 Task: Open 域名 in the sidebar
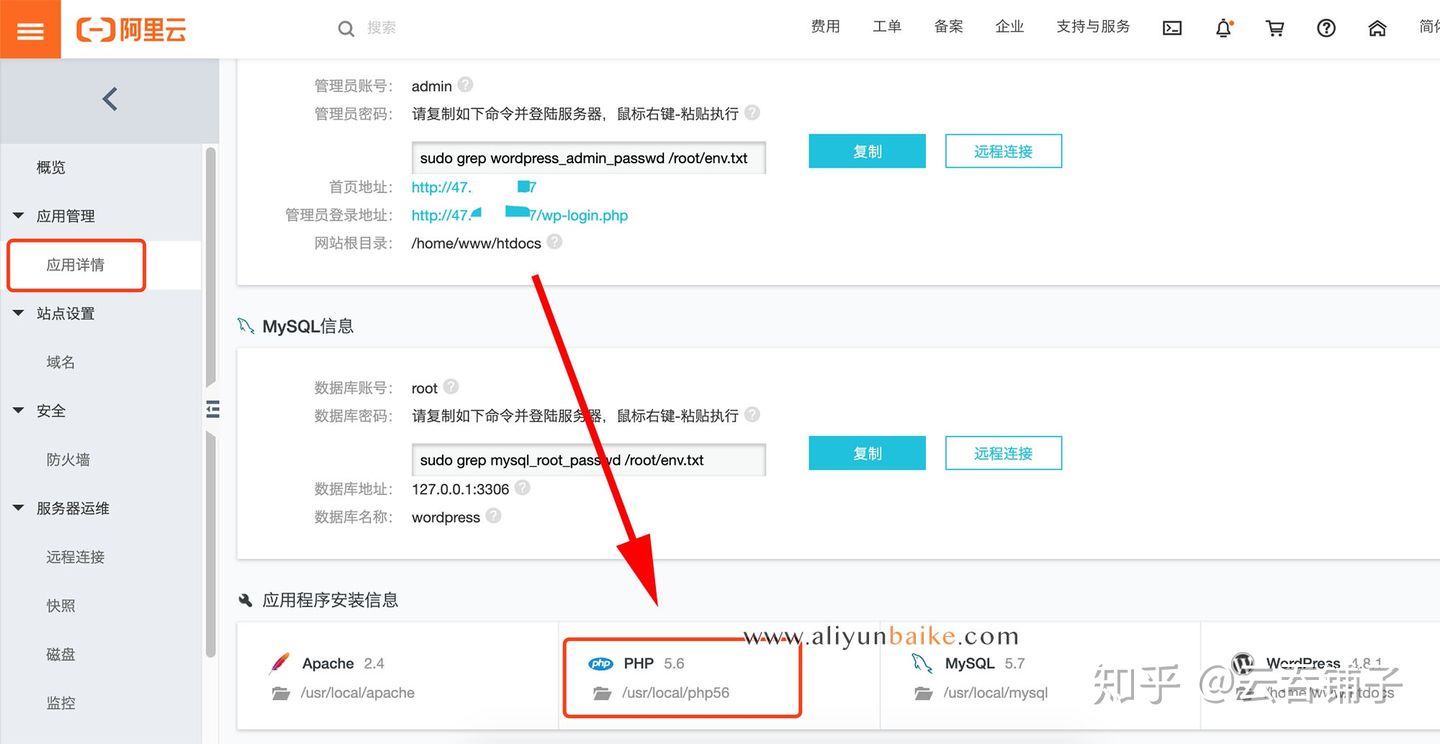pyautogui.click(x=61, y=362)
